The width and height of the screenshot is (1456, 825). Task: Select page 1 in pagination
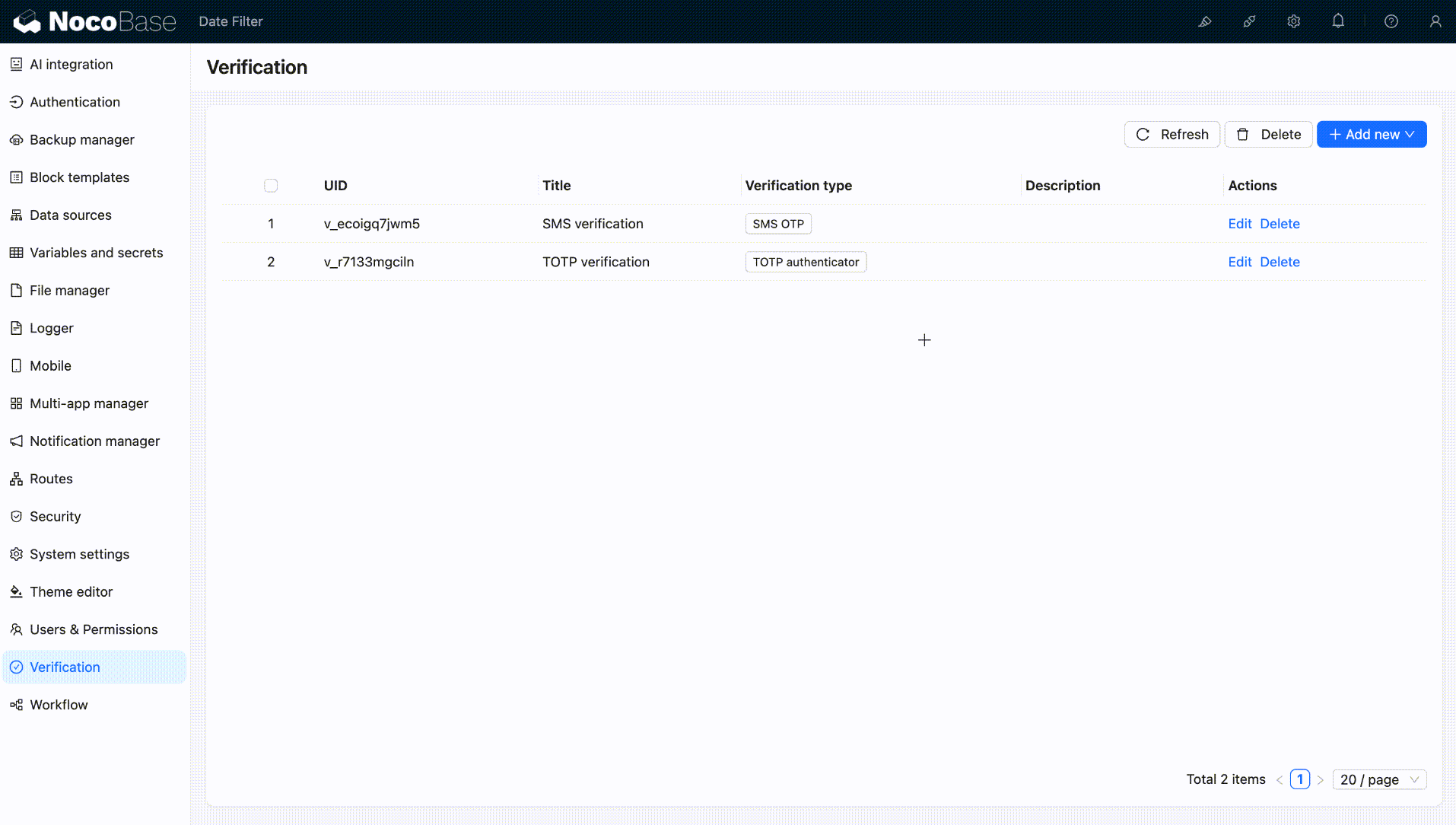(x=1301, y=779)
